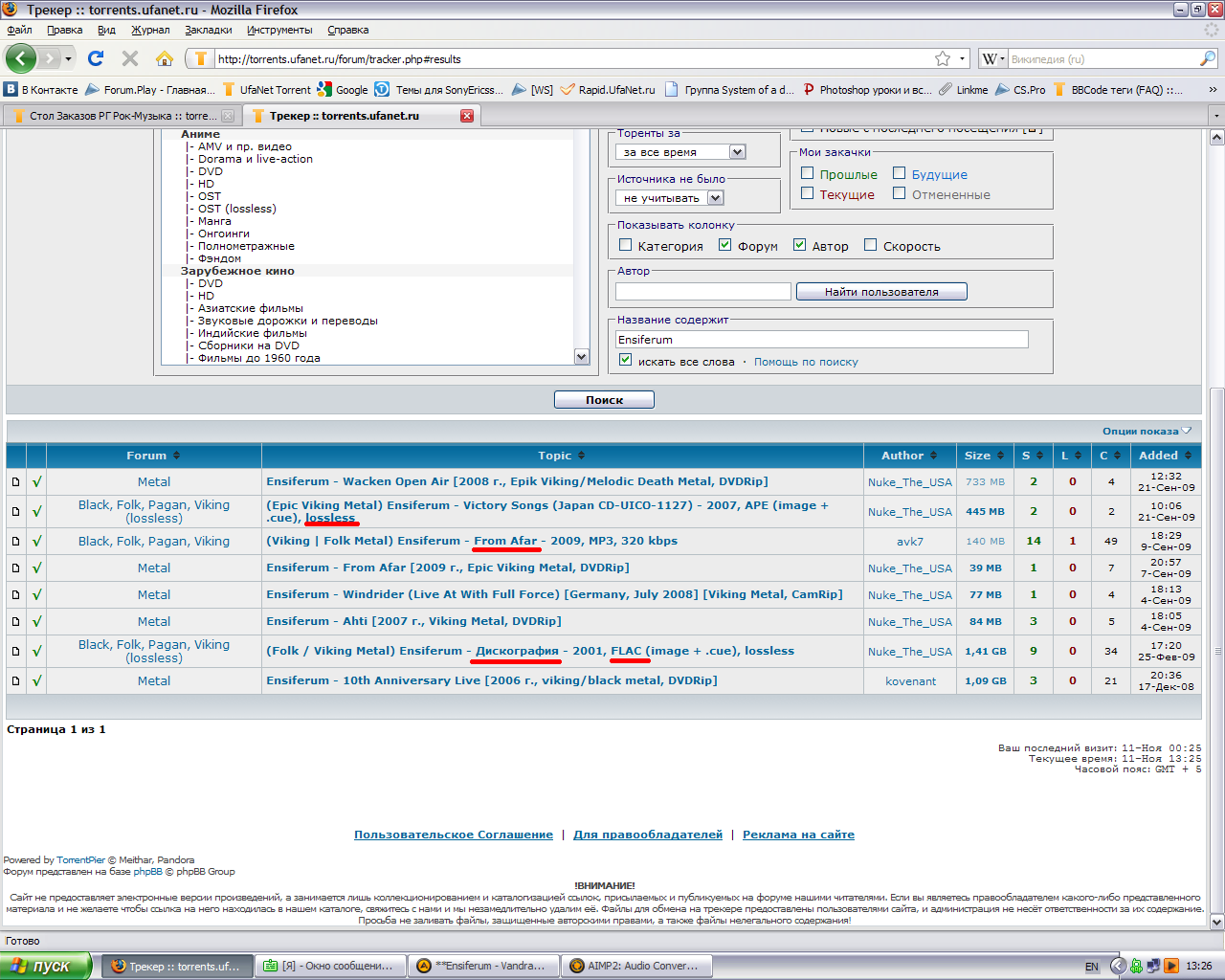Open [WS] bookmark
This screenshot has height=980, width=1225.
click(x=533, y=90)
